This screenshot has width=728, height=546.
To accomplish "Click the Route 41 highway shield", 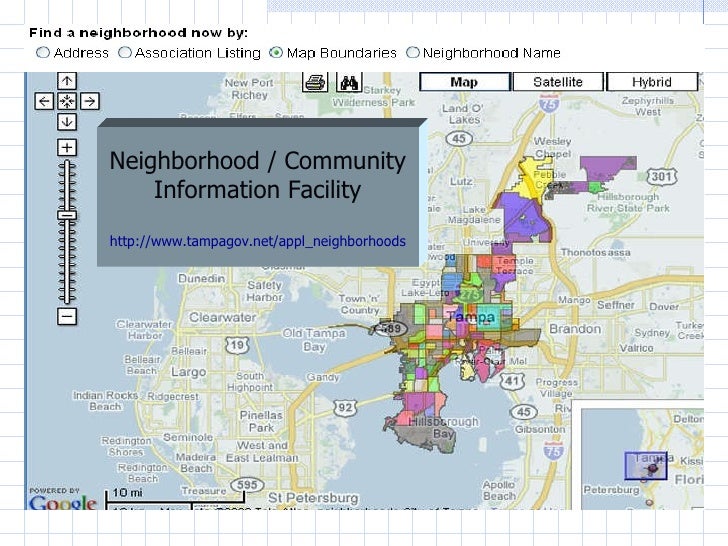I will click(512, 382).
